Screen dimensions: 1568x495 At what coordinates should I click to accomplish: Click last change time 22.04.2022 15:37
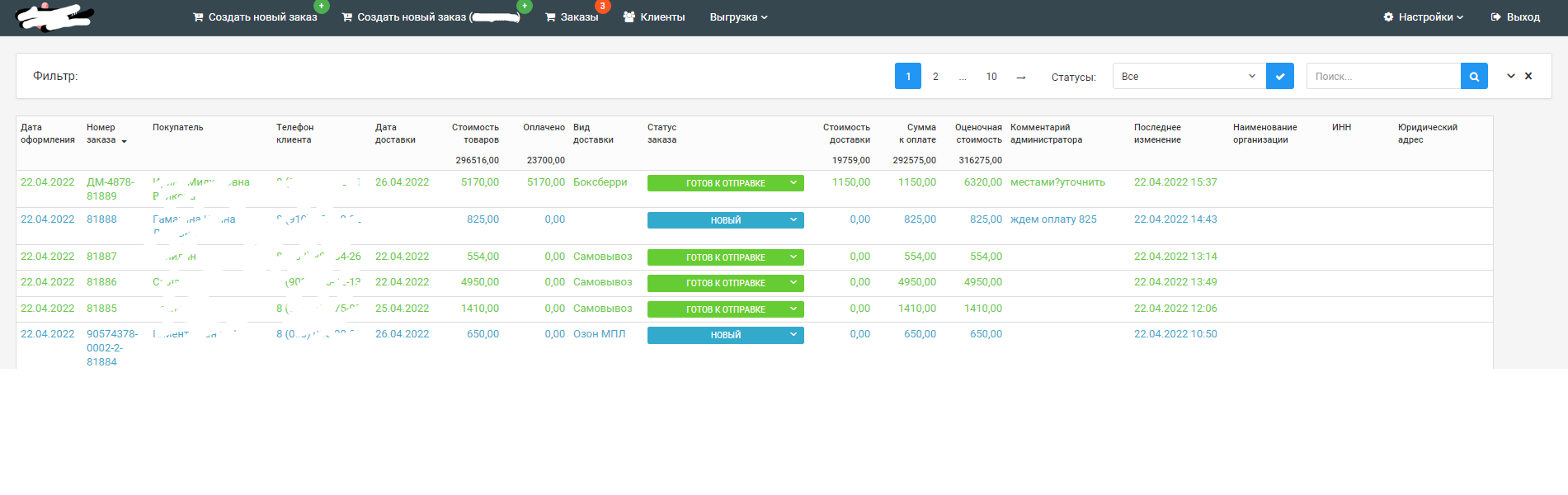tap(1175, 182)
